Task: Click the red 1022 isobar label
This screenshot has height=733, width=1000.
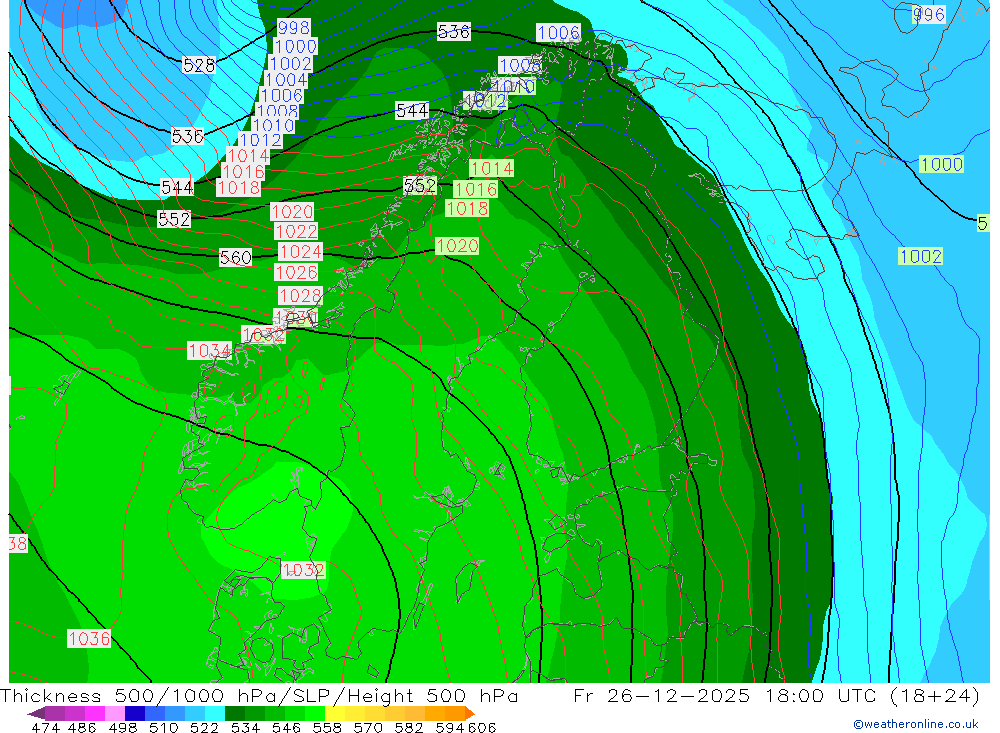Action: (296, 231)
